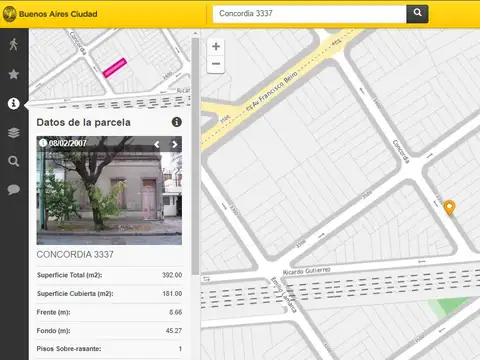Click the Ricardo Gutierrez street label
The width and height of the screenshot is (480, 360).
[x=307, y=271]
